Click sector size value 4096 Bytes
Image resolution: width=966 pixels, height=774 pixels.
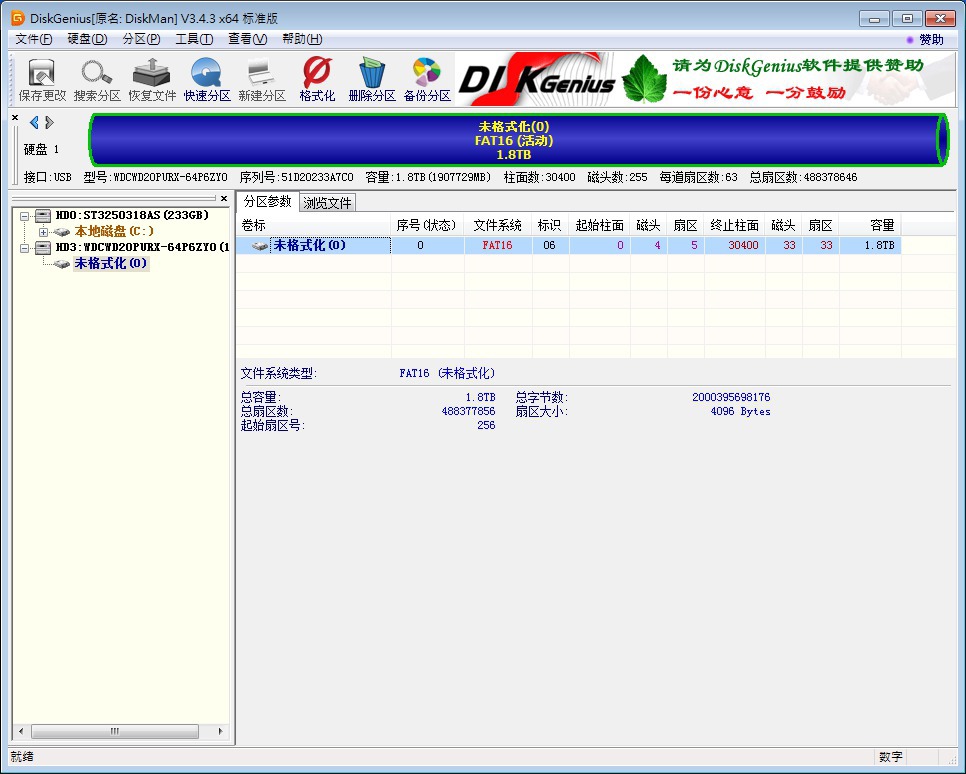pyautogui.click(x=740, y=411)
